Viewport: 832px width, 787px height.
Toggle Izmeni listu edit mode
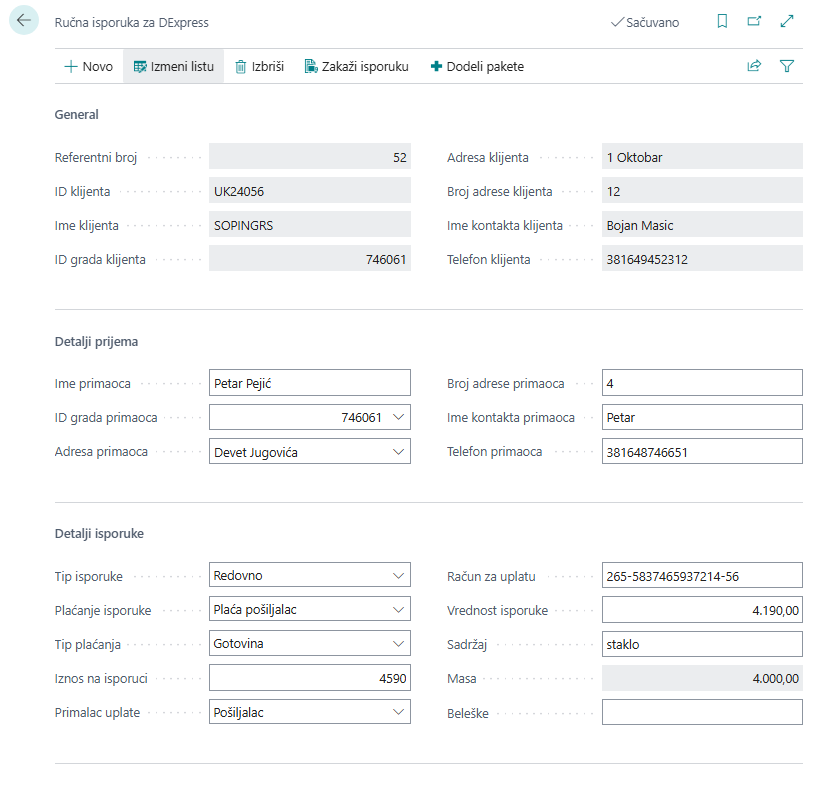pyautogui.click(x=174, y=66)
